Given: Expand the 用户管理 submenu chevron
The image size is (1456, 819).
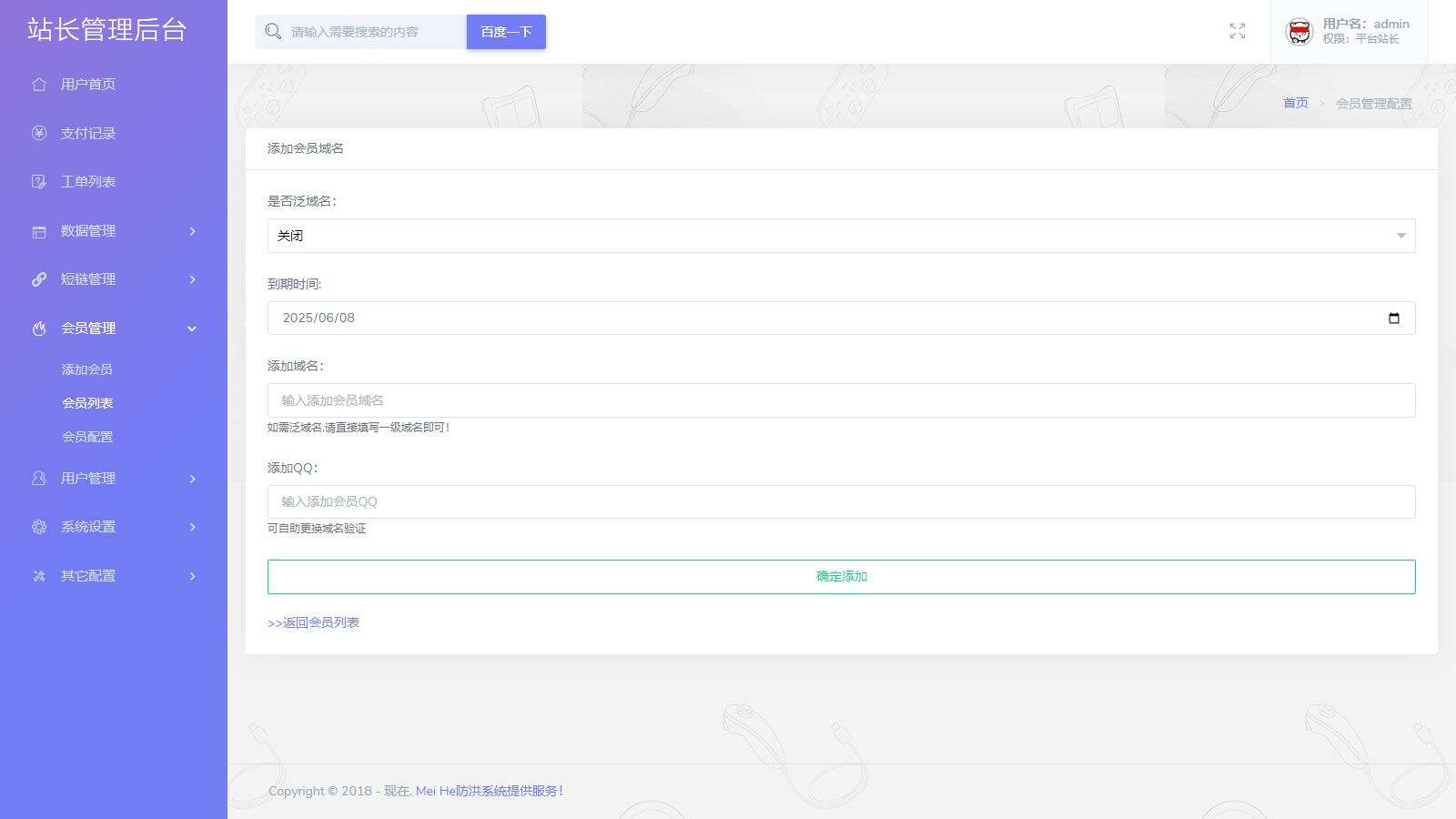Looking at the screenshot, I should 192,479.
